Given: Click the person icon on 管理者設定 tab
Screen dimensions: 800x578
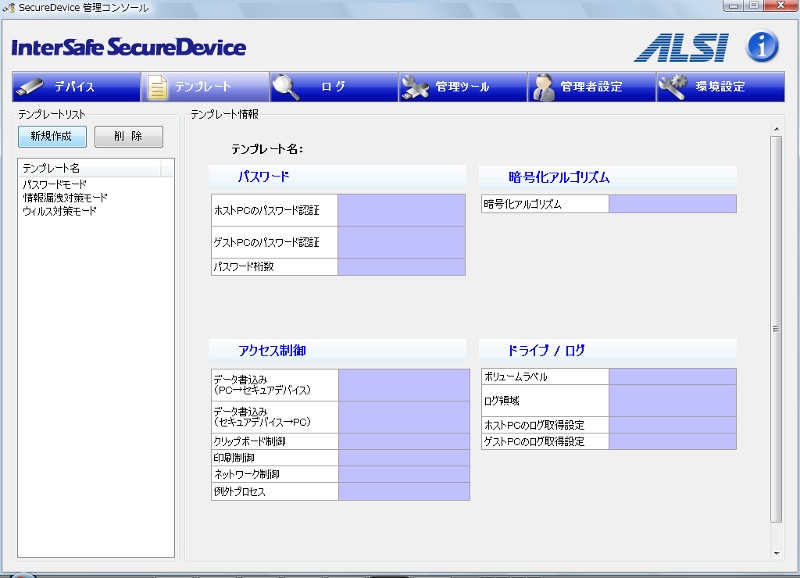Looking at the screenshot, I should [543, 87].
